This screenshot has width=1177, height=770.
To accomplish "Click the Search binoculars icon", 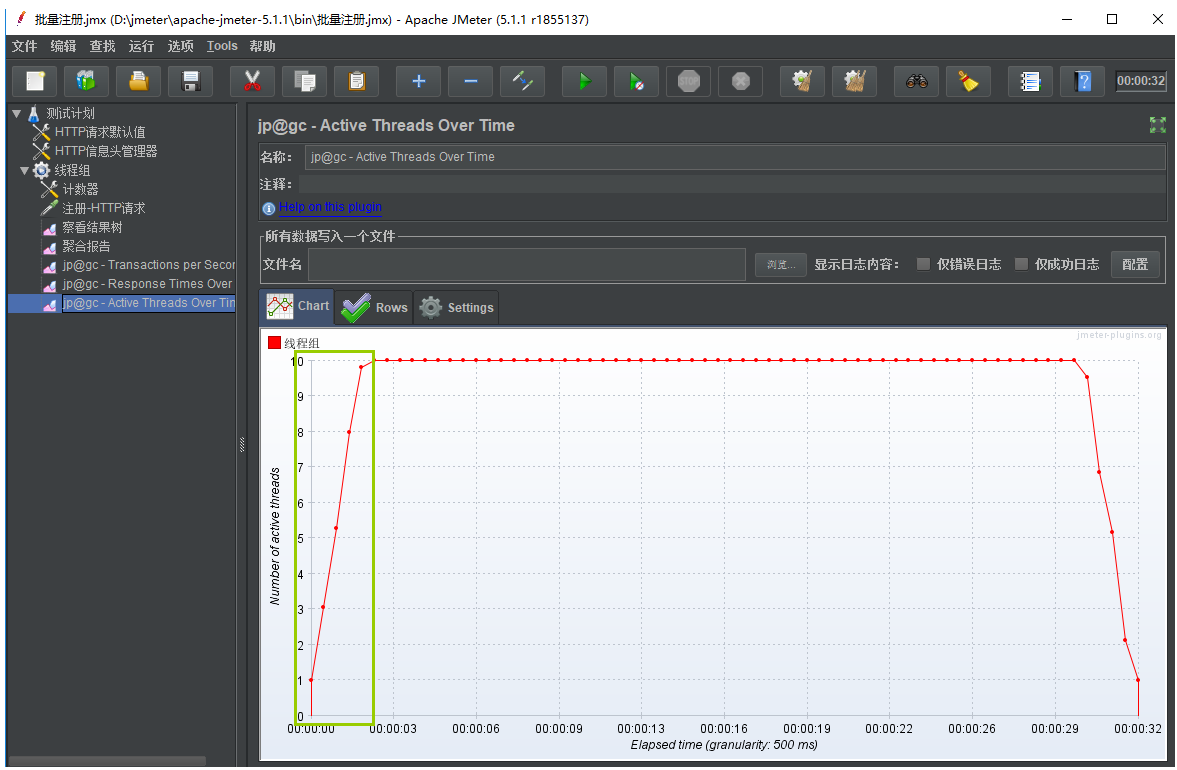I will tap(917, 81).
